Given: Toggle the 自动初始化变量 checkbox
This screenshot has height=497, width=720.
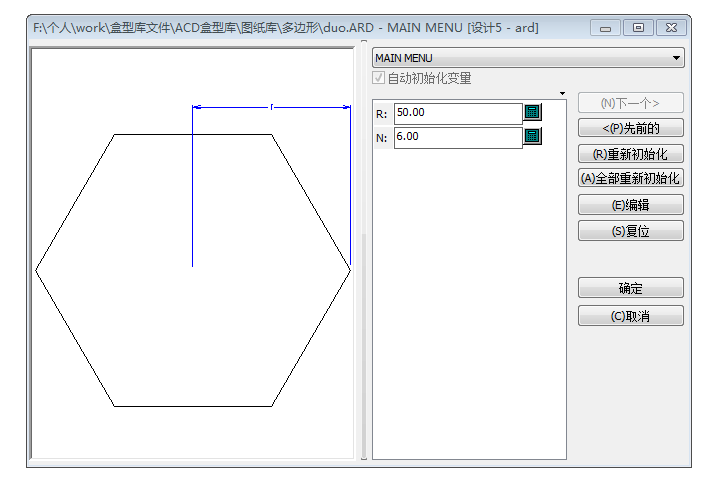Looking at the screenshot, I should tap(379, 78).
